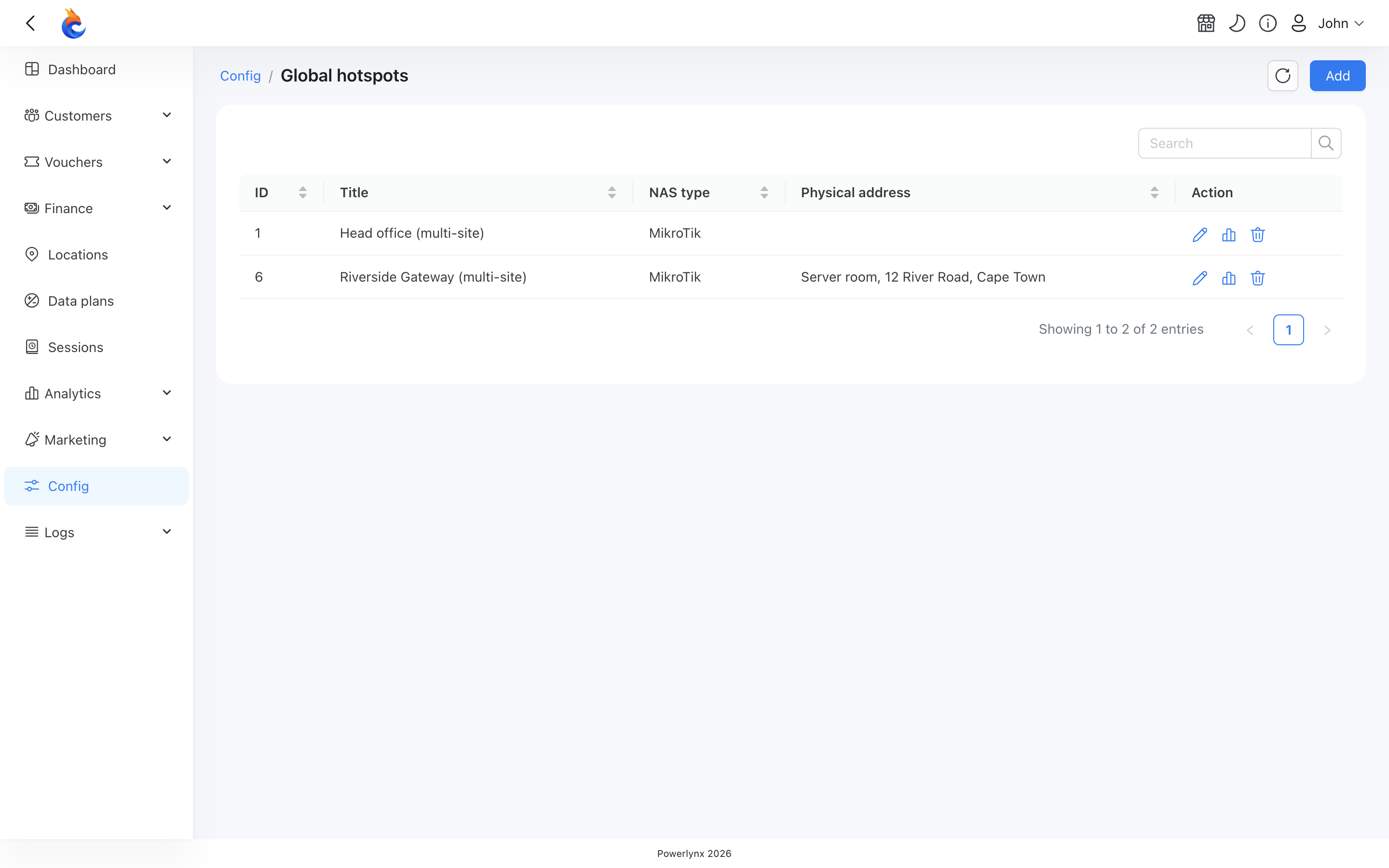Click the search magnifier icon
The height and width of the screenshot is (868, 1389).
click(1326, 143)
